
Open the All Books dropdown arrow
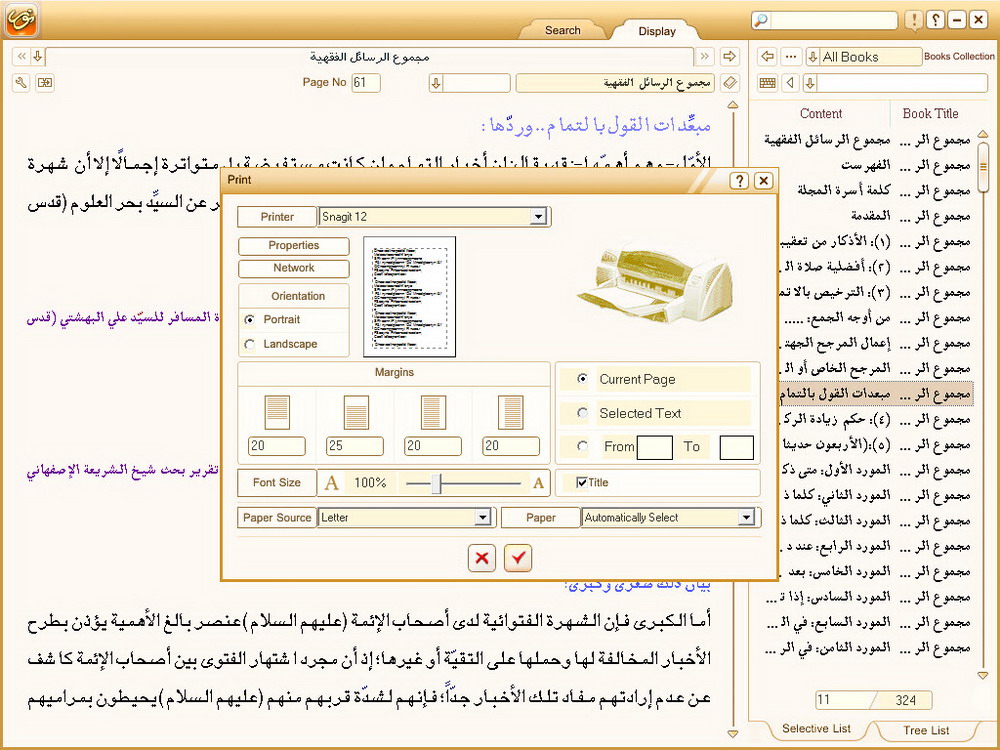[x=813, y=57]
